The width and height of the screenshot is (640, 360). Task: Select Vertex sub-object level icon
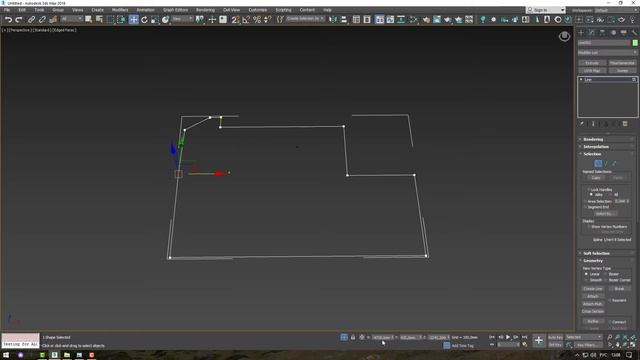pyautogui.click(x=598, y=163)
